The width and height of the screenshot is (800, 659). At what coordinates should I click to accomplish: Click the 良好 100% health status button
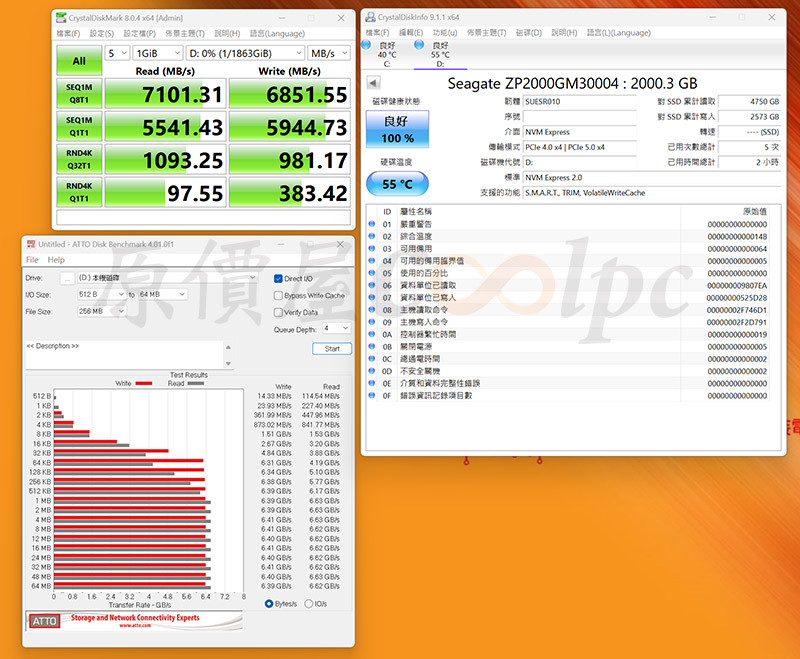pos(397,130)
